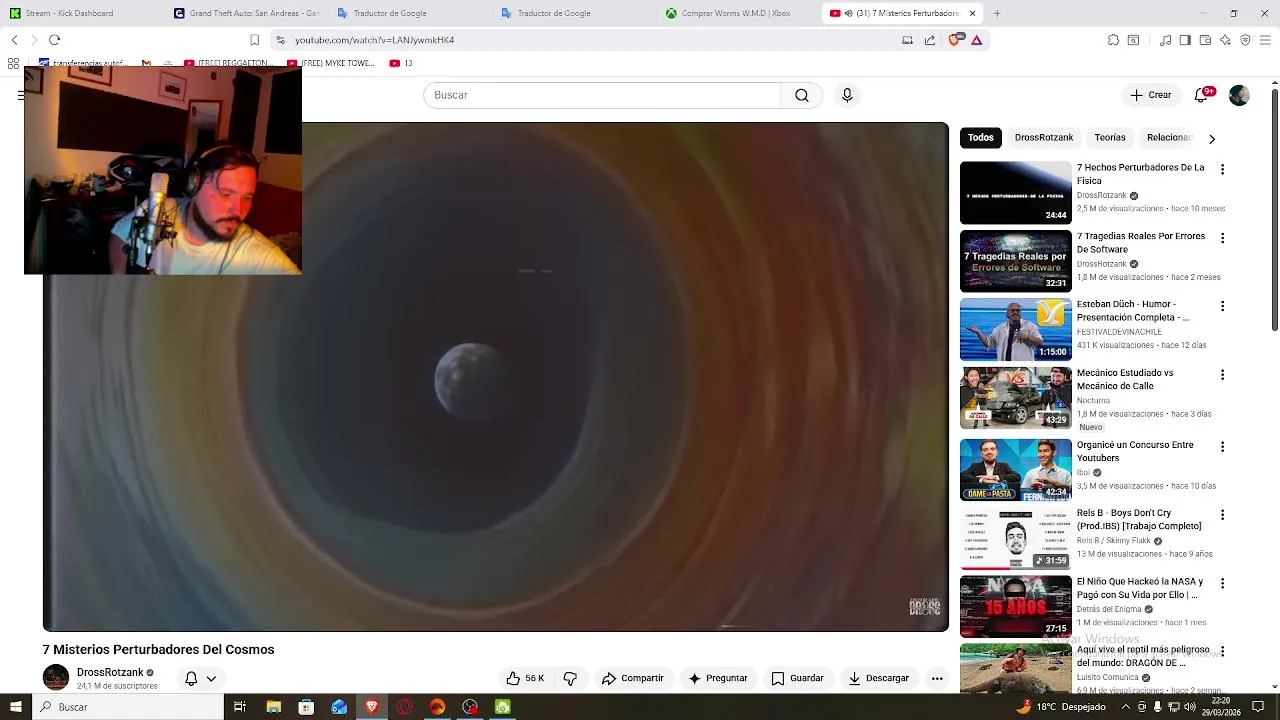Viewport: 1280px width, 720px height.
Task: Open Brave Rewards triangle icon
Action: click(976, 40)
